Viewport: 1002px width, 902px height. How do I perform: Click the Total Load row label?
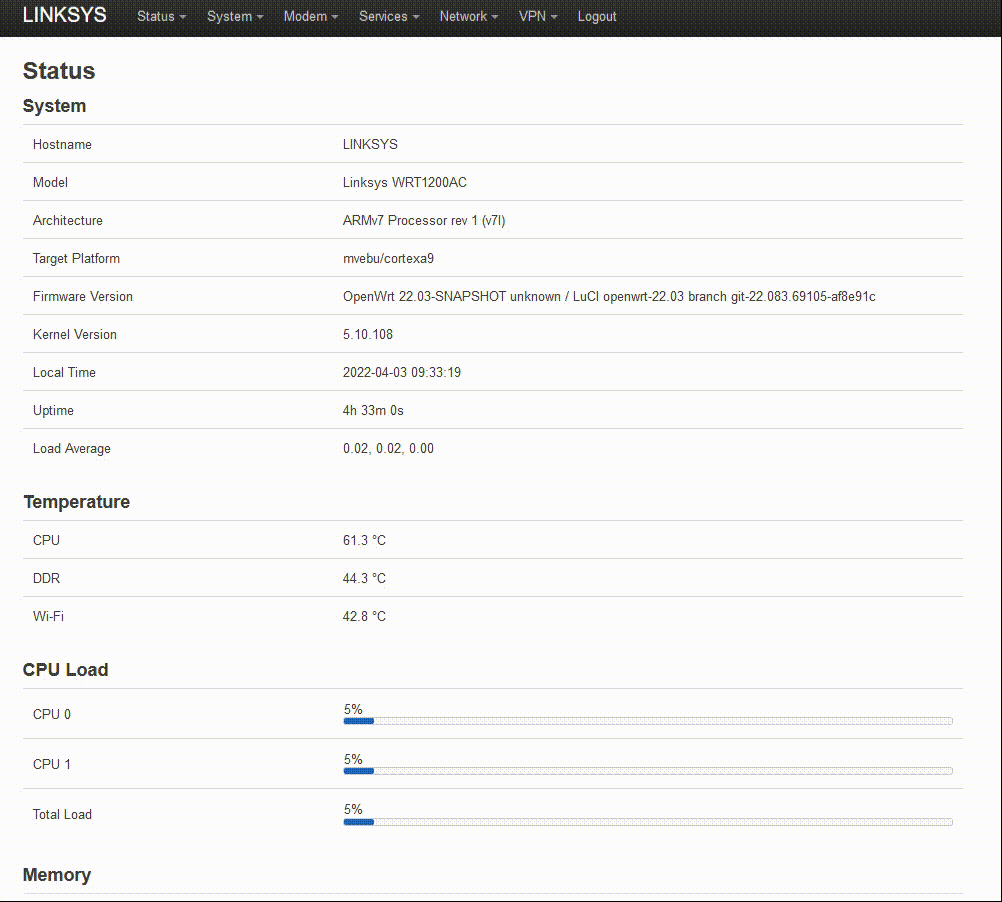coord(62,814)
